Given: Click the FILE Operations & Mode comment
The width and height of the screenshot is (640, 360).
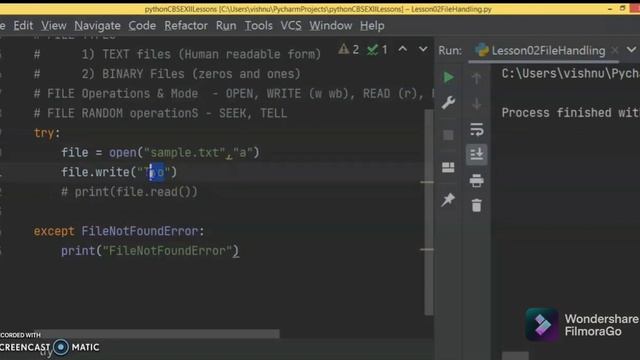Looking at the screenshot, I should click(233, 93).
